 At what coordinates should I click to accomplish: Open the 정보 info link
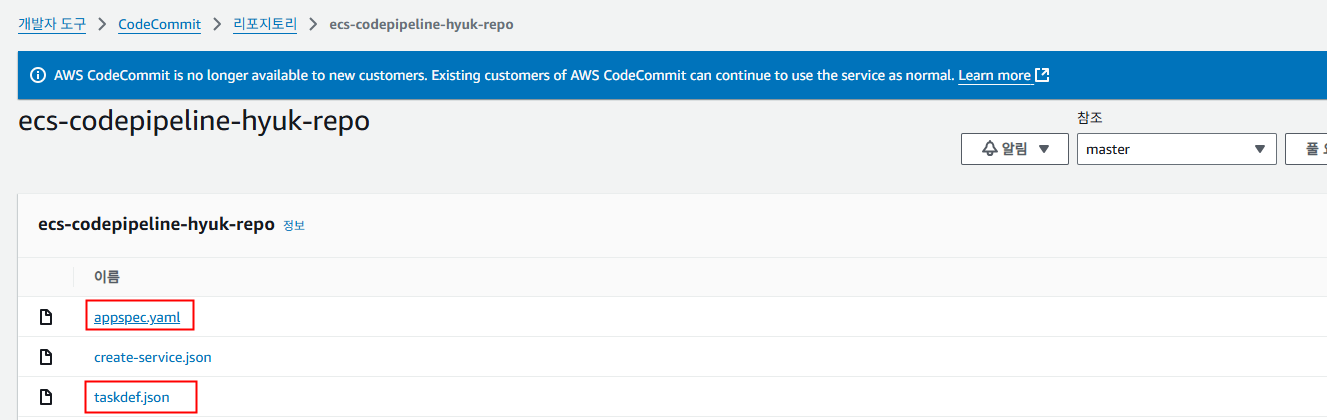click(x=294, y=226)
